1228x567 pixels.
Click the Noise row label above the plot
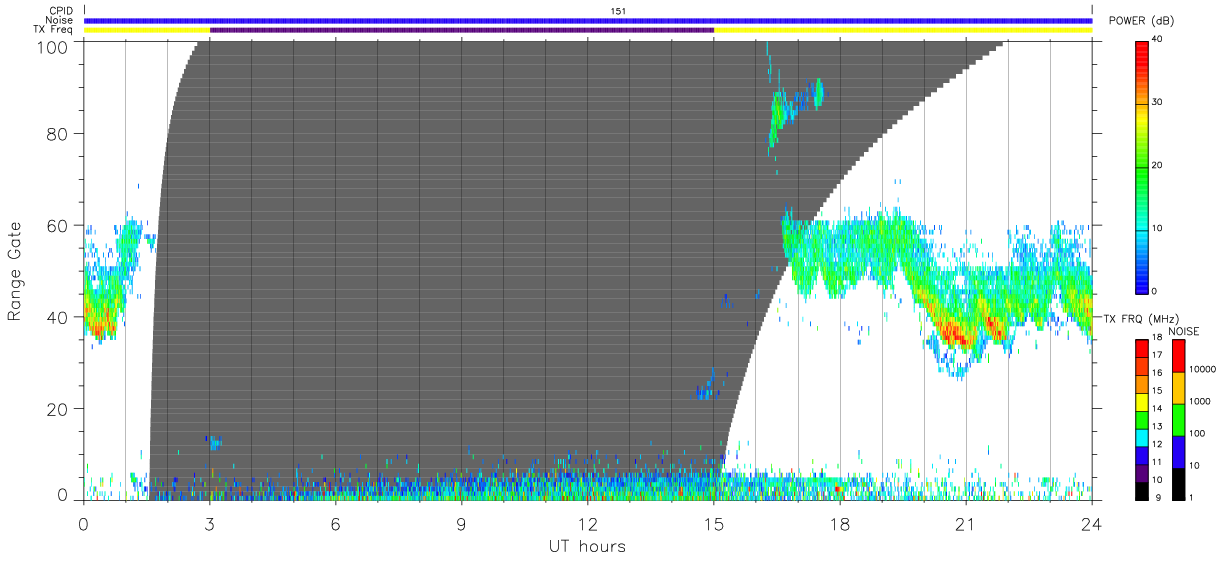60,20
